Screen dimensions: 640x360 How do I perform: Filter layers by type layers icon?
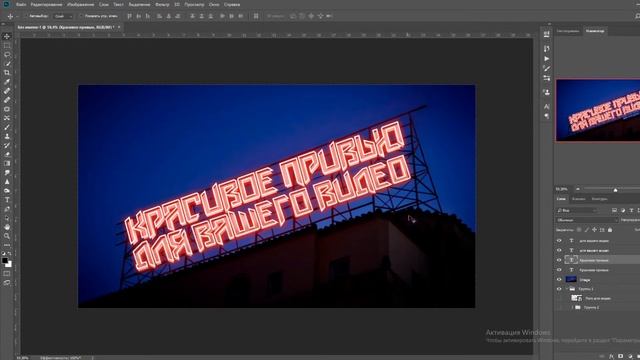point(631,210)
